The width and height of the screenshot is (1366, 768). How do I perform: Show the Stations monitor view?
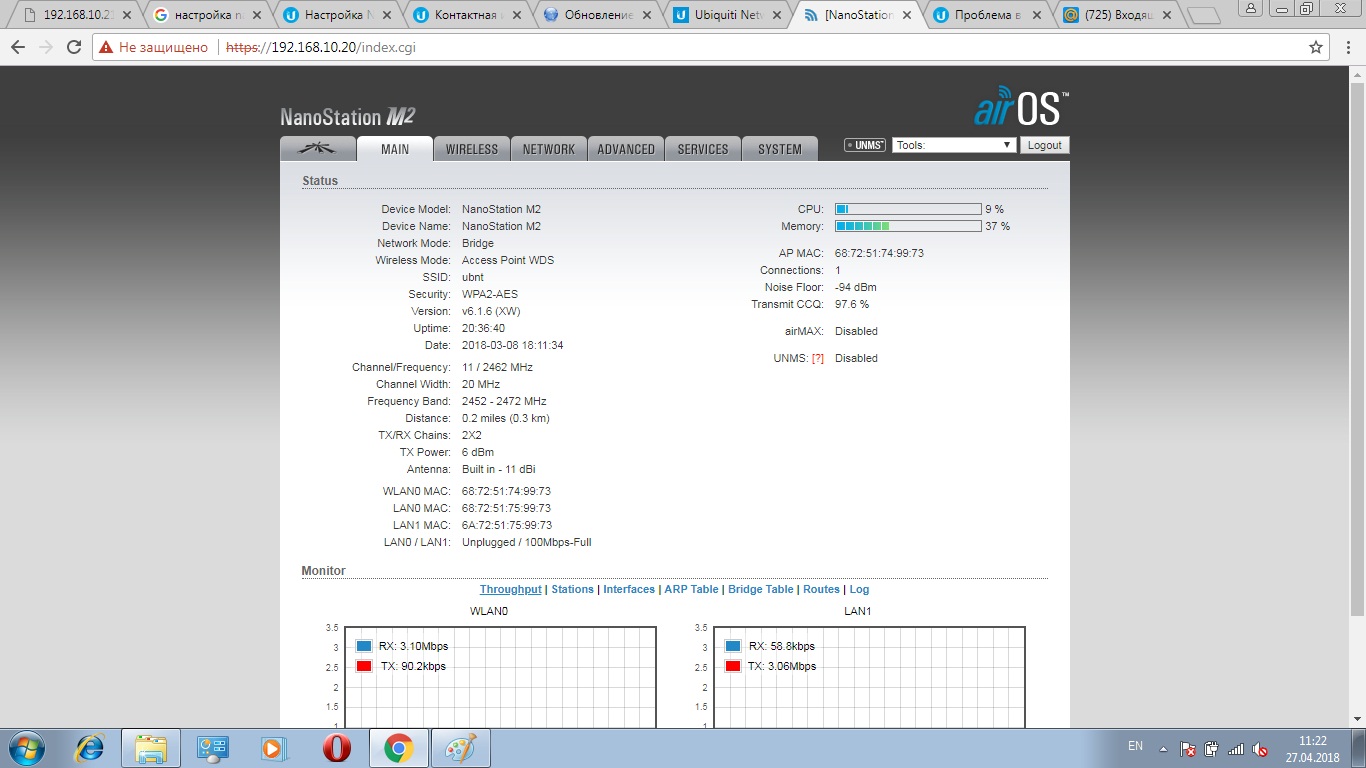coord(572,589)
